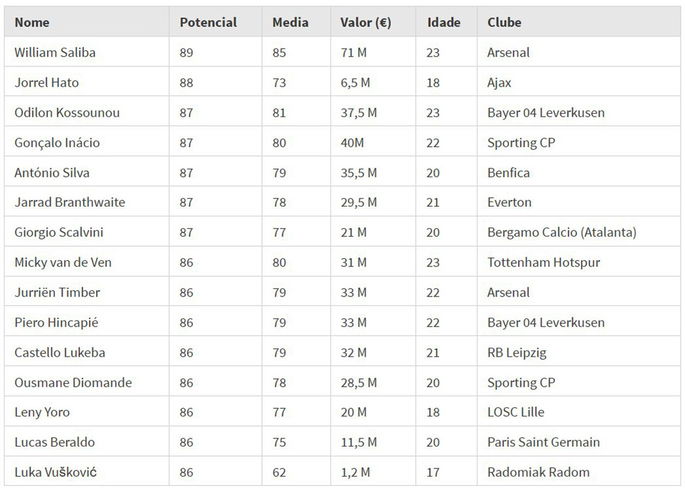Click the Media column header
Viewport: 685px width, 491px height.
coord(291,22)
